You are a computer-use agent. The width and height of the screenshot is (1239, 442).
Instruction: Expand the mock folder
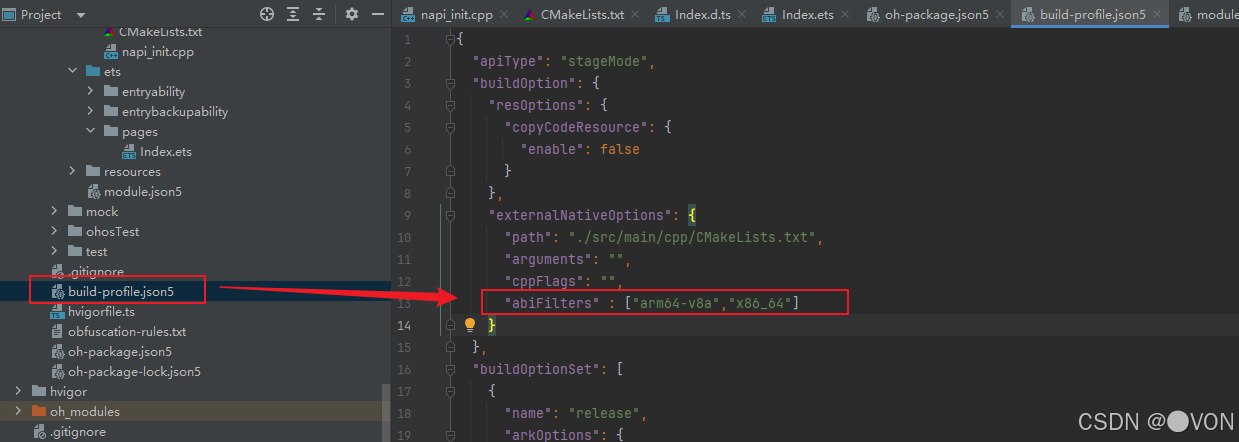[54, 211]
